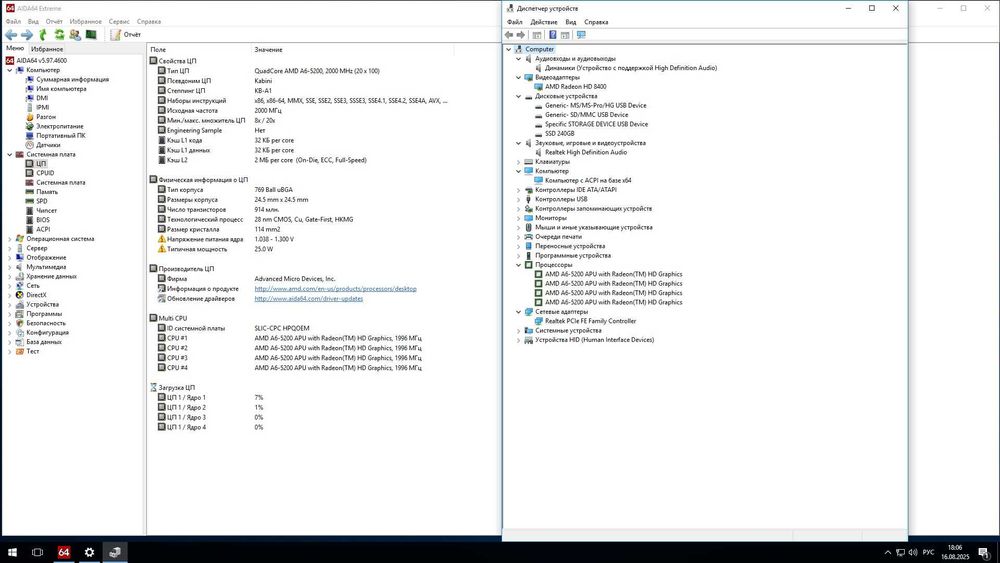This screenshot has width=1000, height=563.
Task: Click the users icon in AIDA64 toolbar
Action: pos(75,34)
